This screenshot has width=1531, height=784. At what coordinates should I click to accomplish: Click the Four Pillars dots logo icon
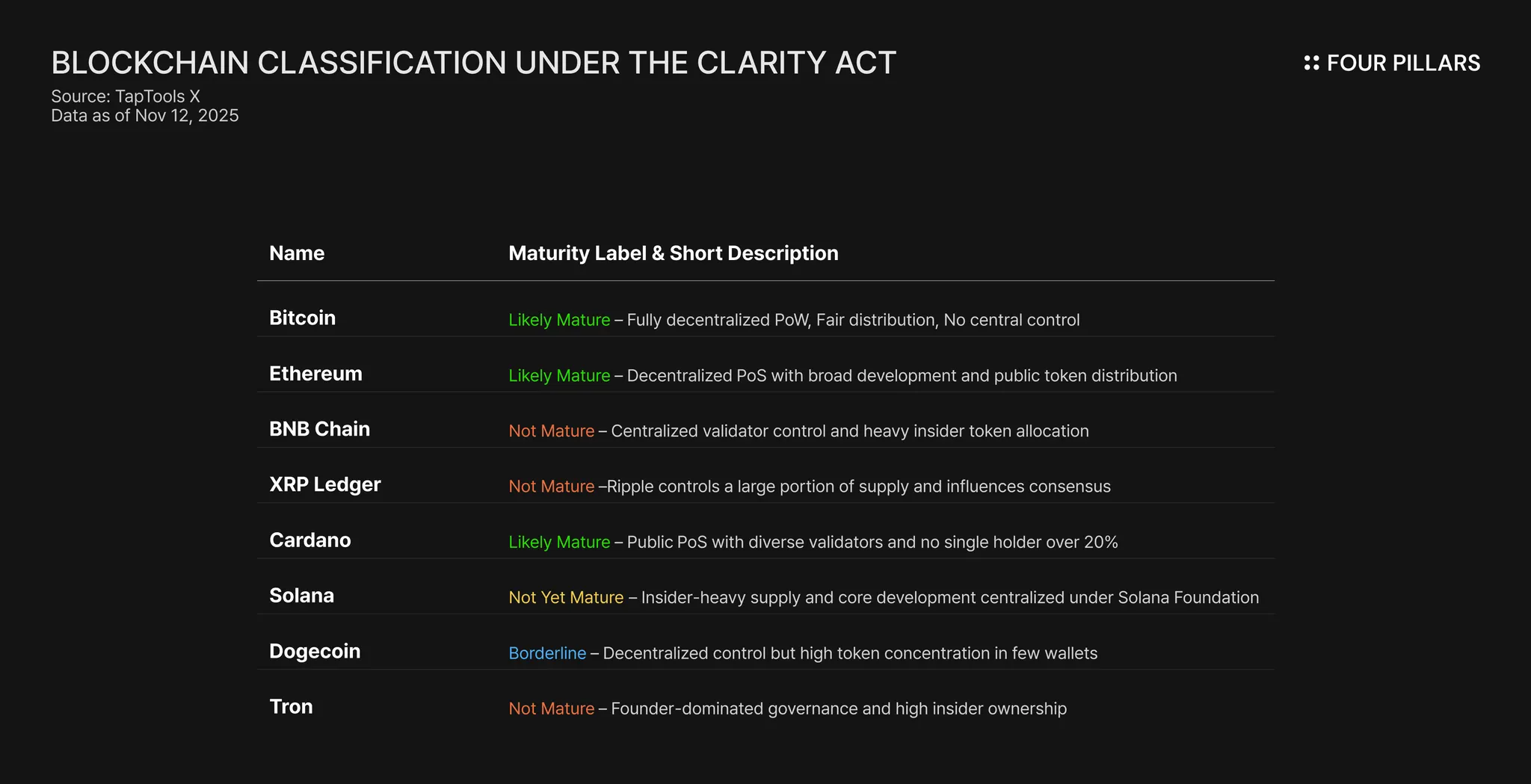point(1311,63)
